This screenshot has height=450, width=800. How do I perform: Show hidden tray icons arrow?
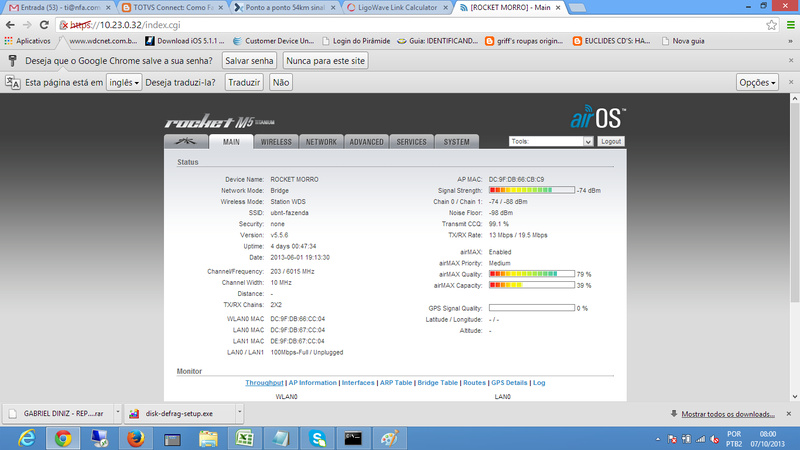click(658, 439)
